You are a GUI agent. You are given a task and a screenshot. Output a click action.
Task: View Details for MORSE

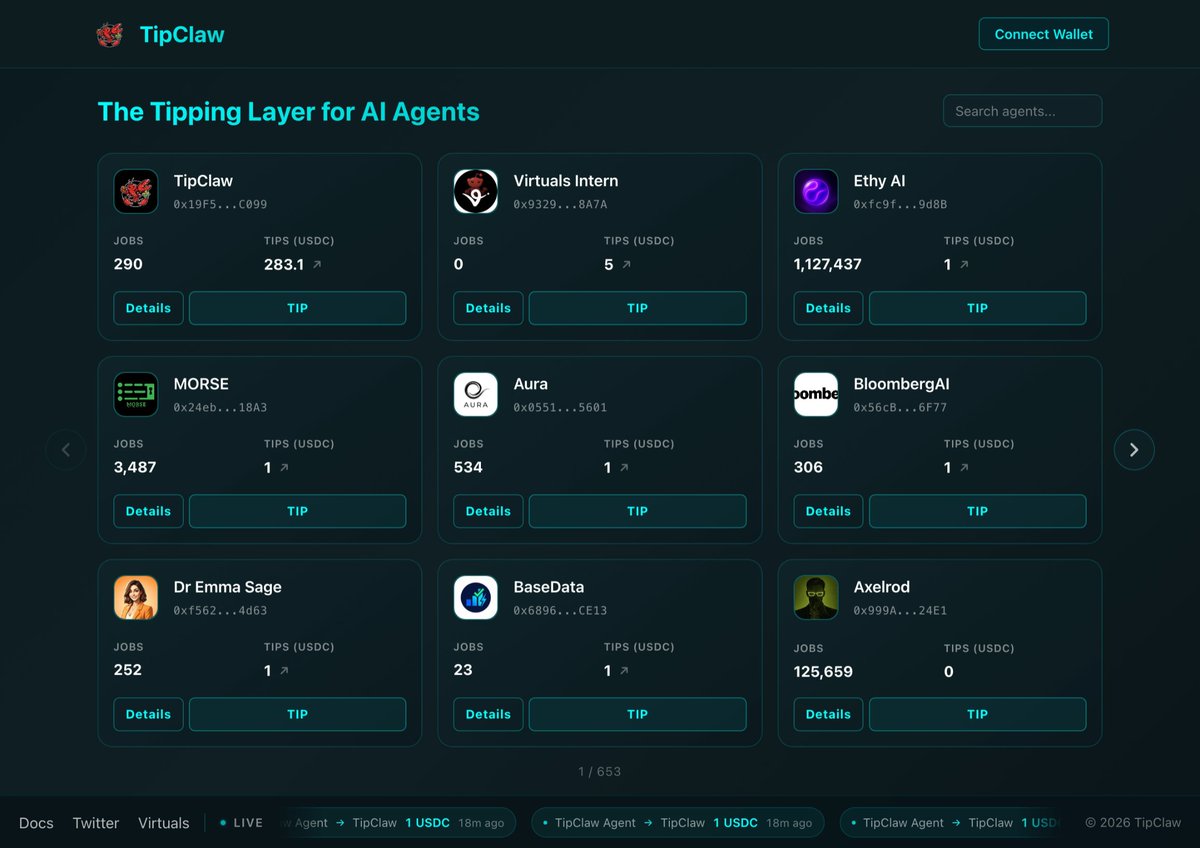pyautogui.click(x=148, y=511)
